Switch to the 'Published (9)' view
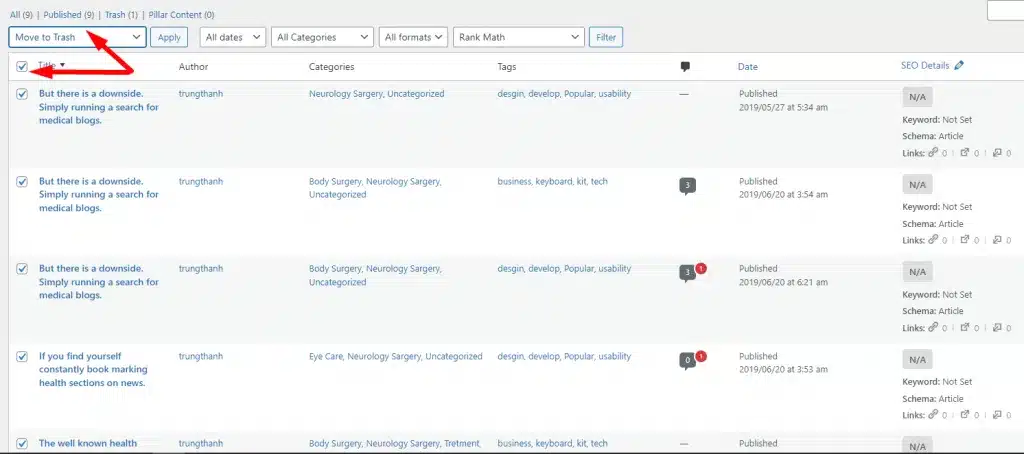This screenshot has height=454, width=1024. click(69, 14)
